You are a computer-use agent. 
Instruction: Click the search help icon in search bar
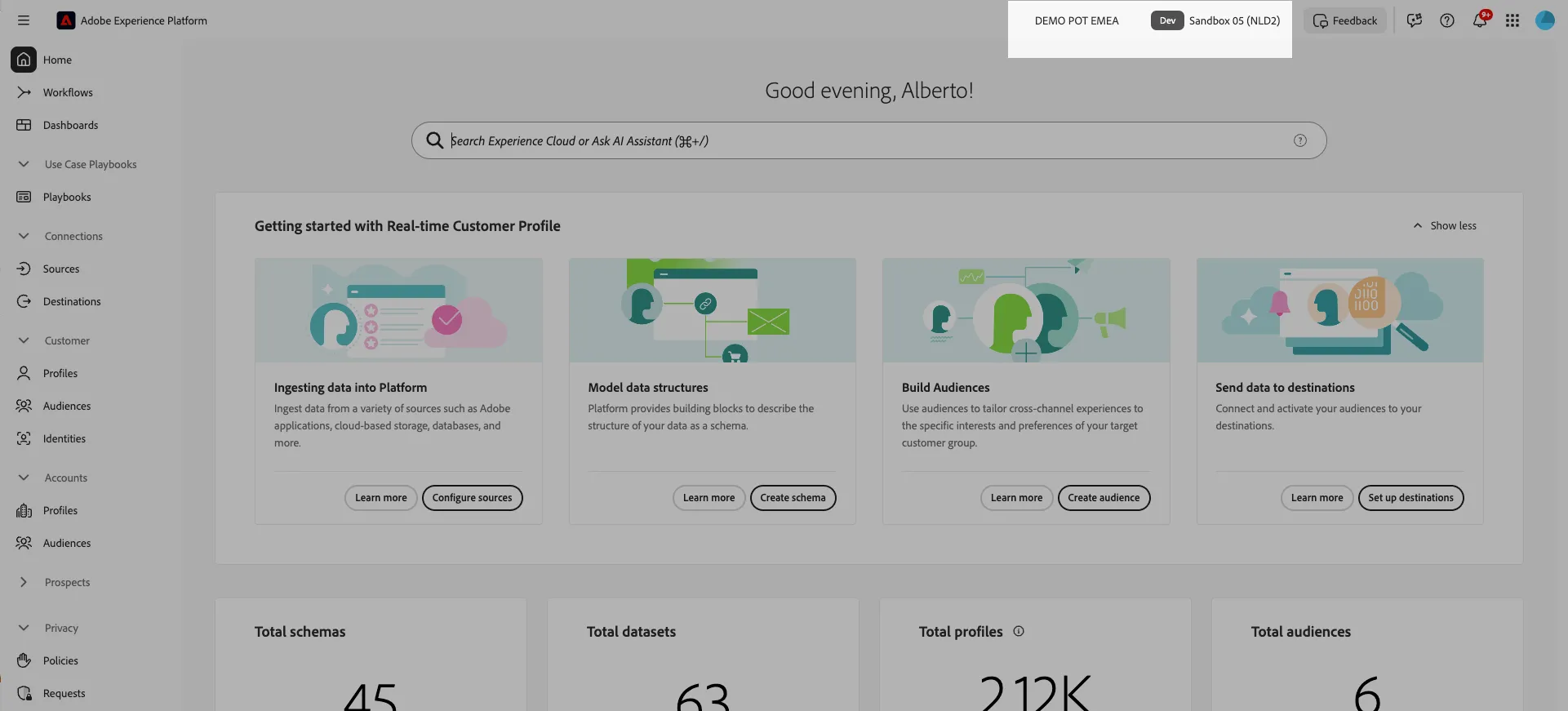[x=1300, y=140]
